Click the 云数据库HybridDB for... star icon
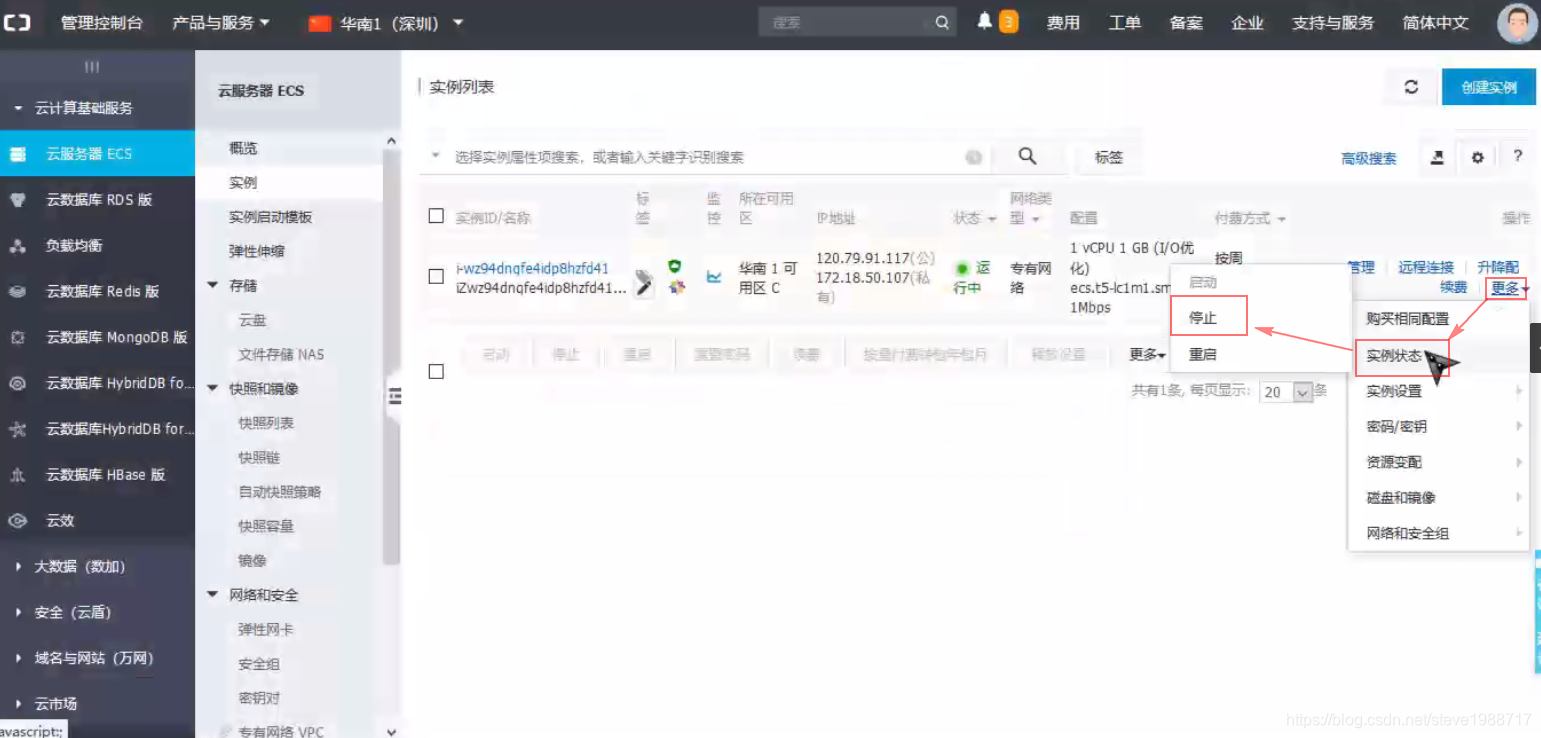 pos(17,429)
